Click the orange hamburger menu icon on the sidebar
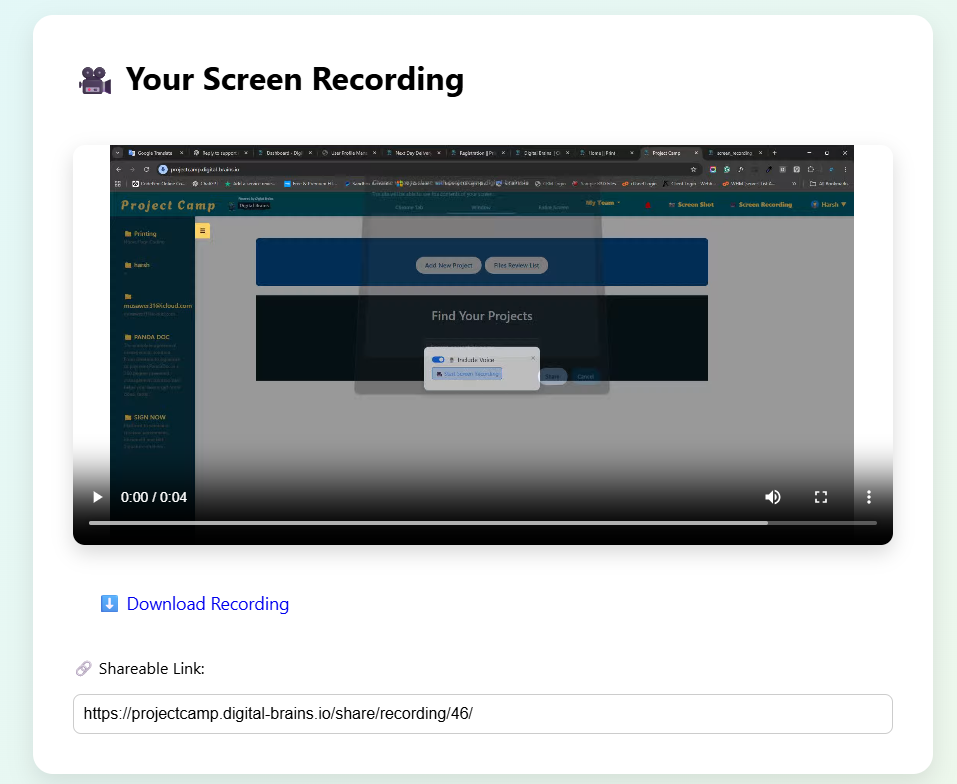The image size is (957, 784). 203,230
